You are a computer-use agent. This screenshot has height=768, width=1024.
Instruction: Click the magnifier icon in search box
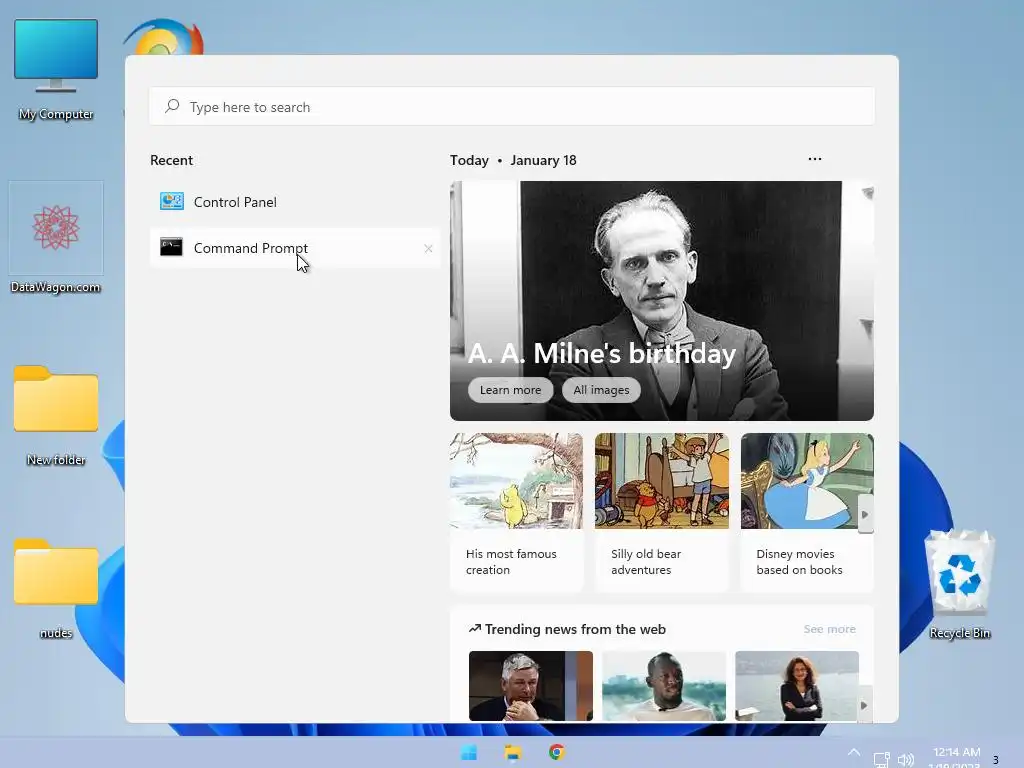coord(172,106)
